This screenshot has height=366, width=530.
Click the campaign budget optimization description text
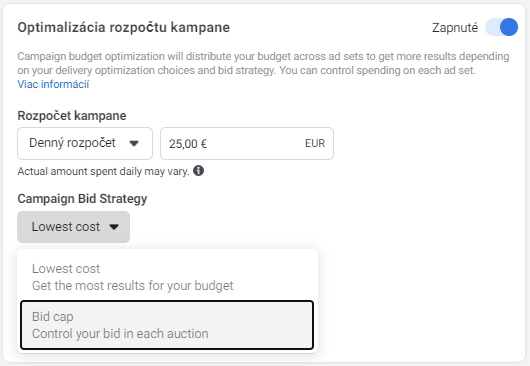point(263,63)
